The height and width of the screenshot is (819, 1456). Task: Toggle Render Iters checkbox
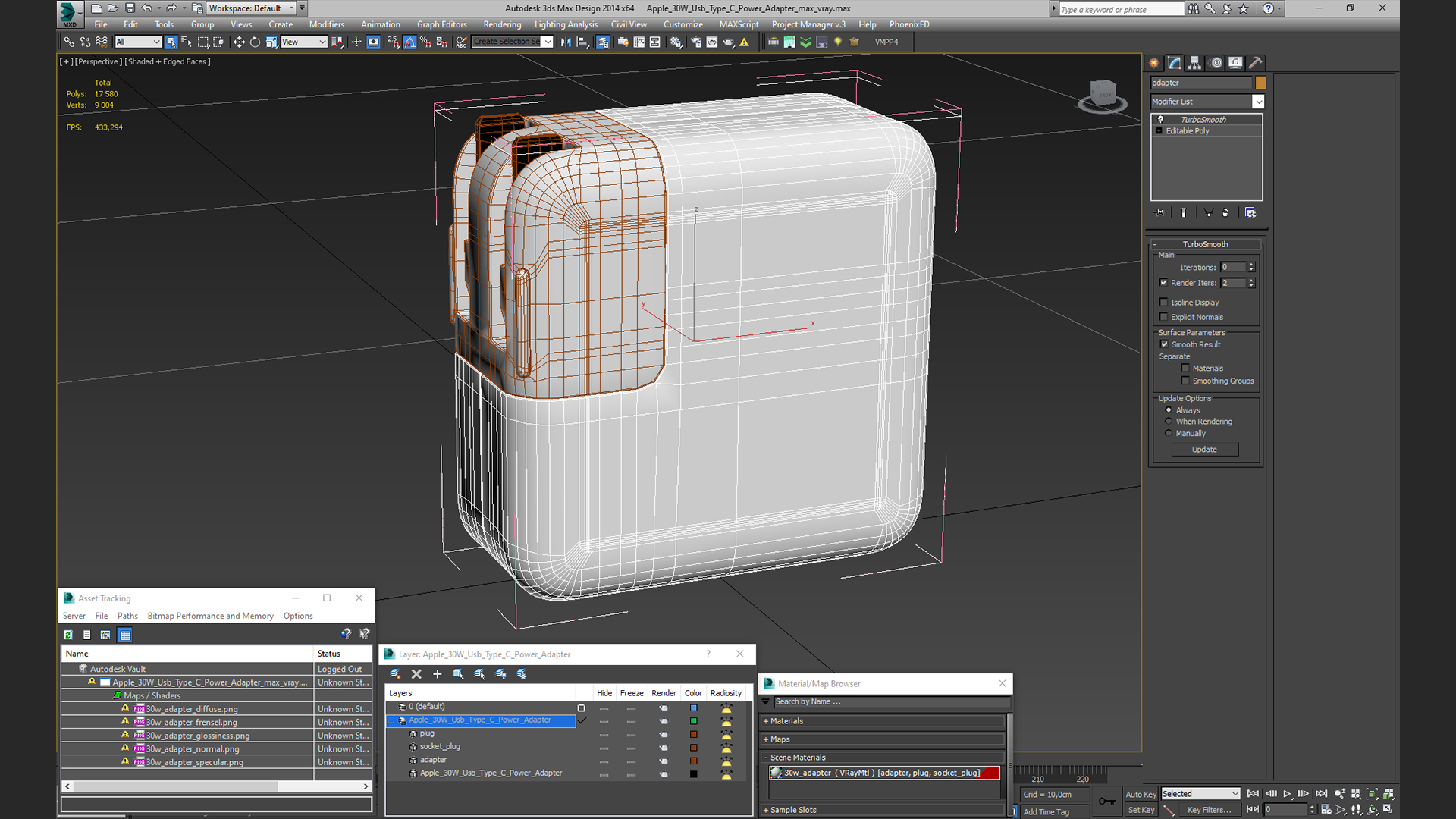point(1164,283)
